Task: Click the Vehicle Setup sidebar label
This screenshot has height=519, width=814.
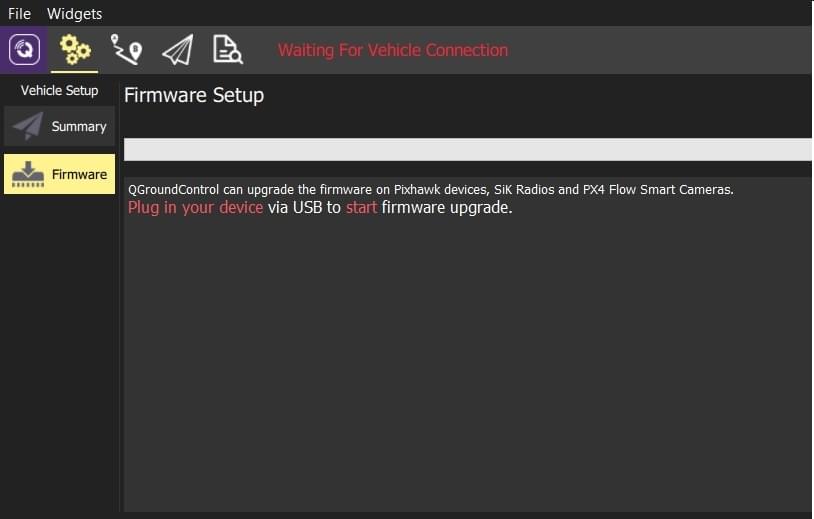Action: [59, 90]
